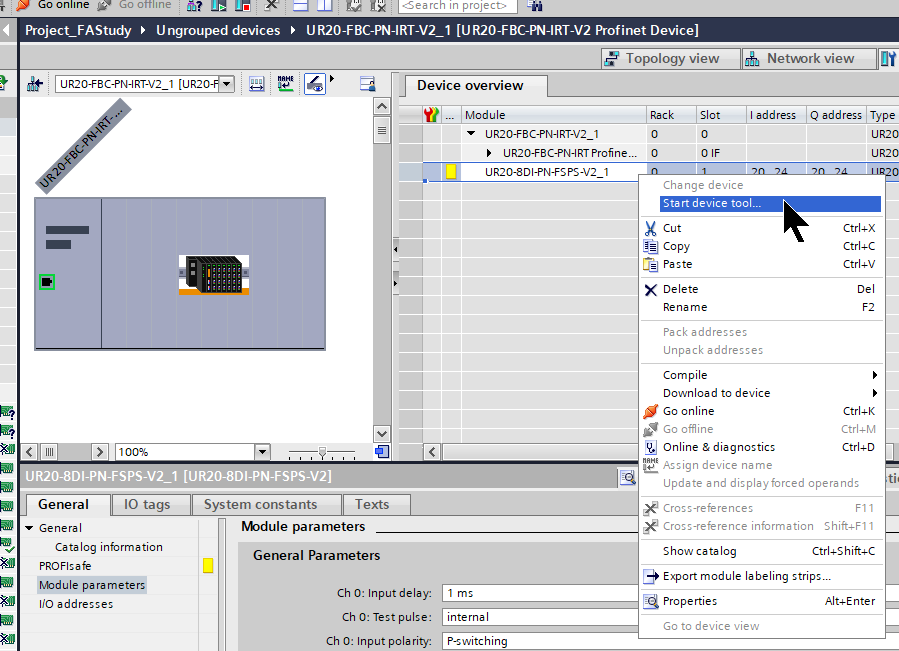Choose Show catalog from context menu
Screen dimensions: 899x651
(761, 551)
